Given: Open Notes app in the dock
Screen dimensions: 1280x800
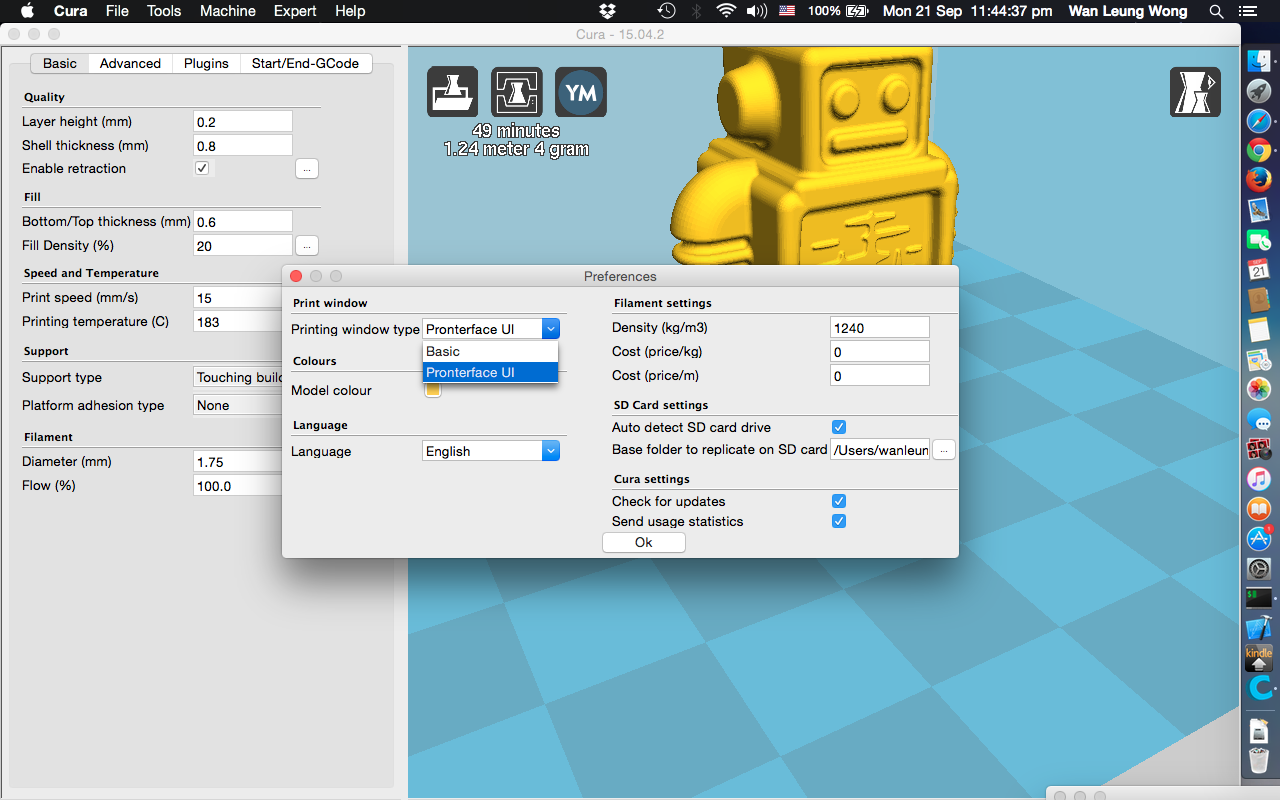Looking at the screenshot, I should [x=1259, y=330].
